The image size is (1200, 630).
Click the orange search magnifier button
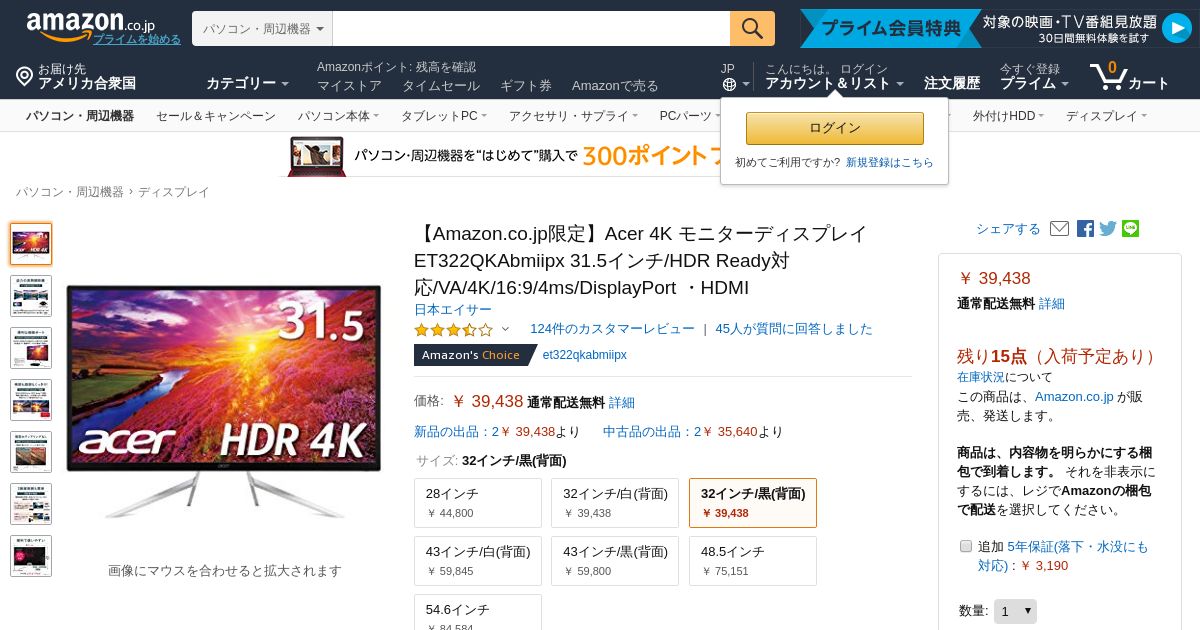[x=752, y=28]
